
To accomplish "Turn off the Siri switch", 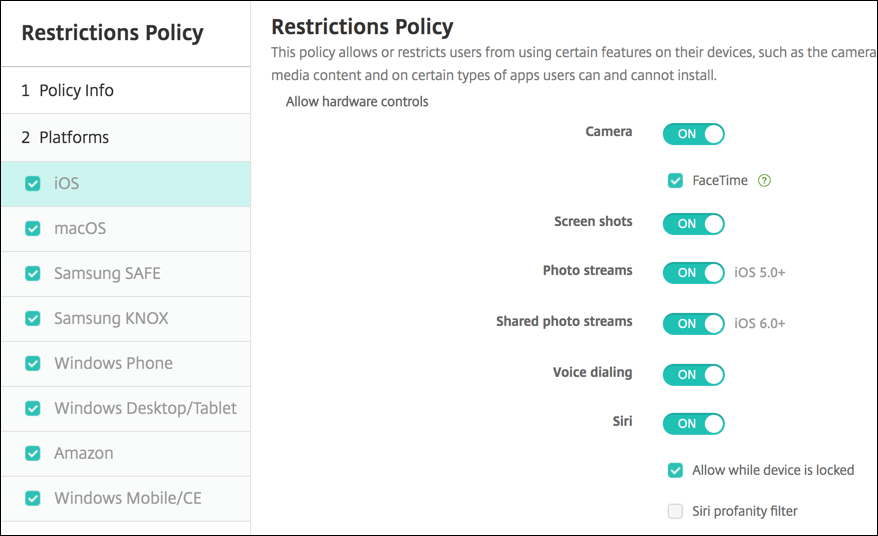I will (x=693, y=423).
